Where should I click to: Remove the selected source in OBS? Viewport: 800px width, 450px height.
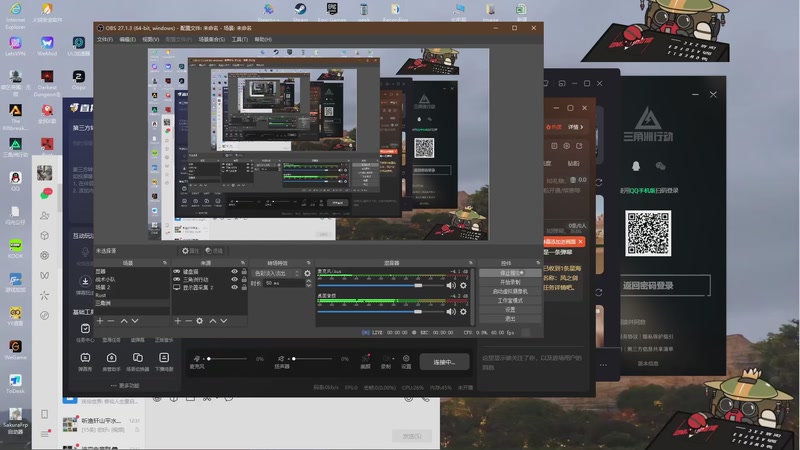point(188,321)
